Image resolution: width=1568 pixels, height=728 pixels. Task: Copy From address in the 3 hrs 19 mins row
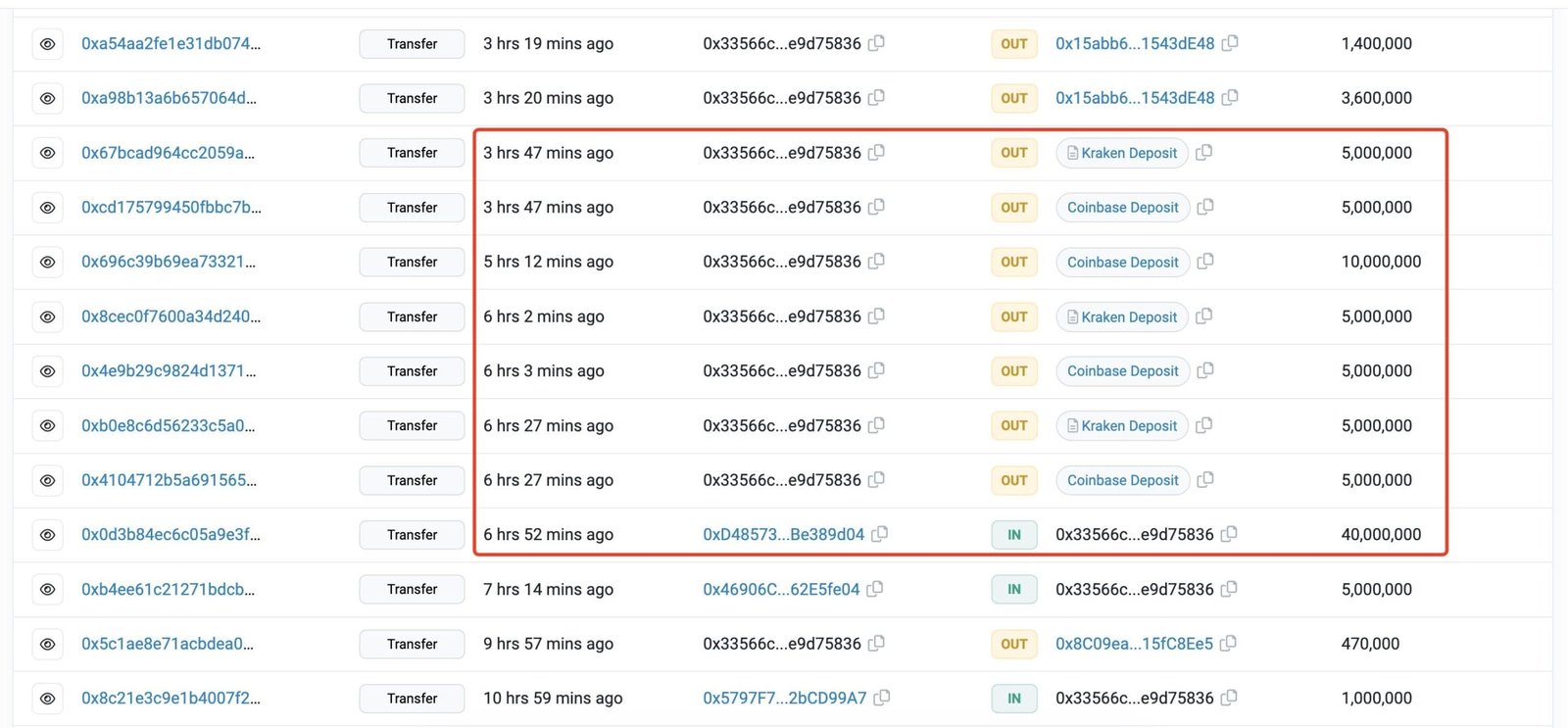(x=877, y=43)
